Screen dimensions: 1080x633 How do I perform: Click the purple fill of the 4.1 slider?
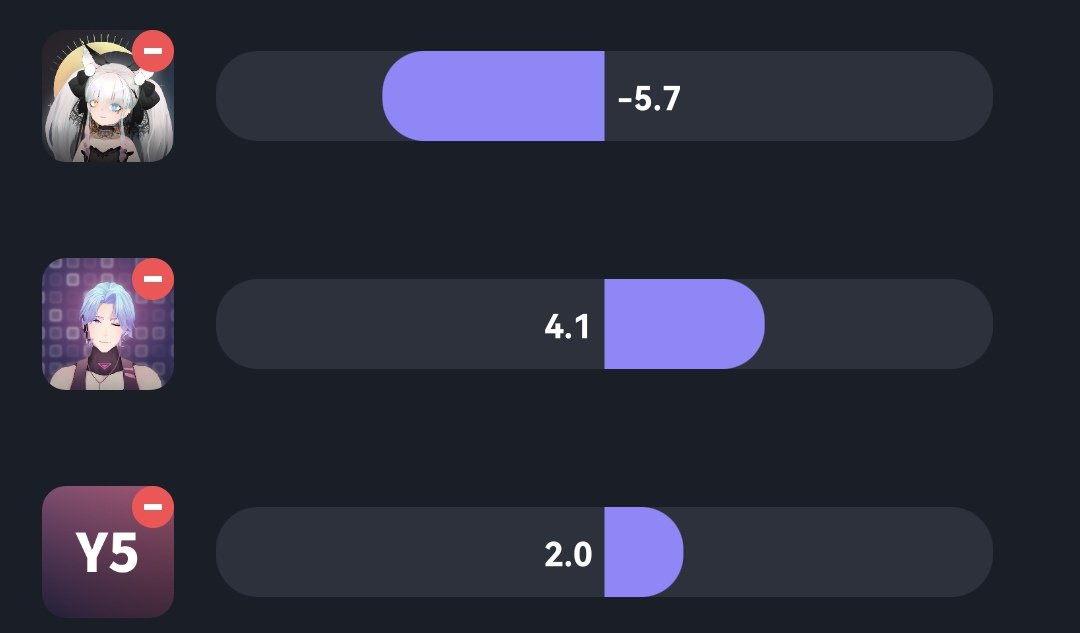point(684,324)
